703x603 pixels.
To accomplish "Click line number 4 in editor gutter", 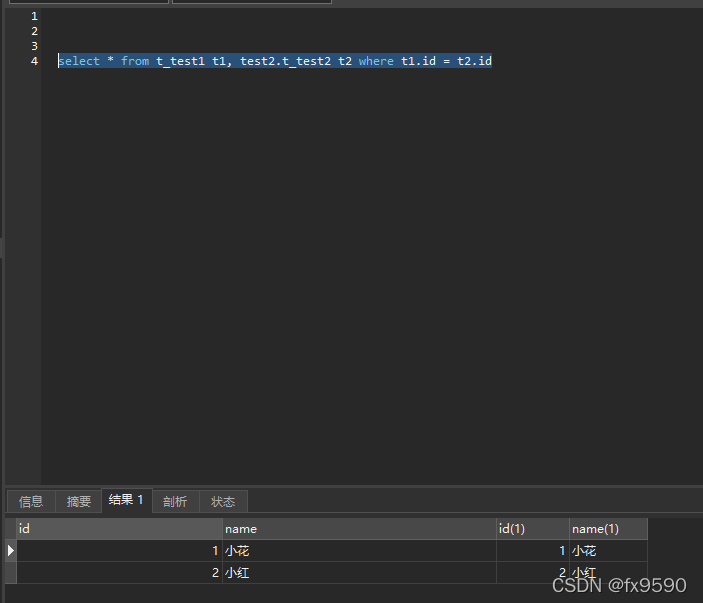I will pyautogui.click(x=34, y=61).
